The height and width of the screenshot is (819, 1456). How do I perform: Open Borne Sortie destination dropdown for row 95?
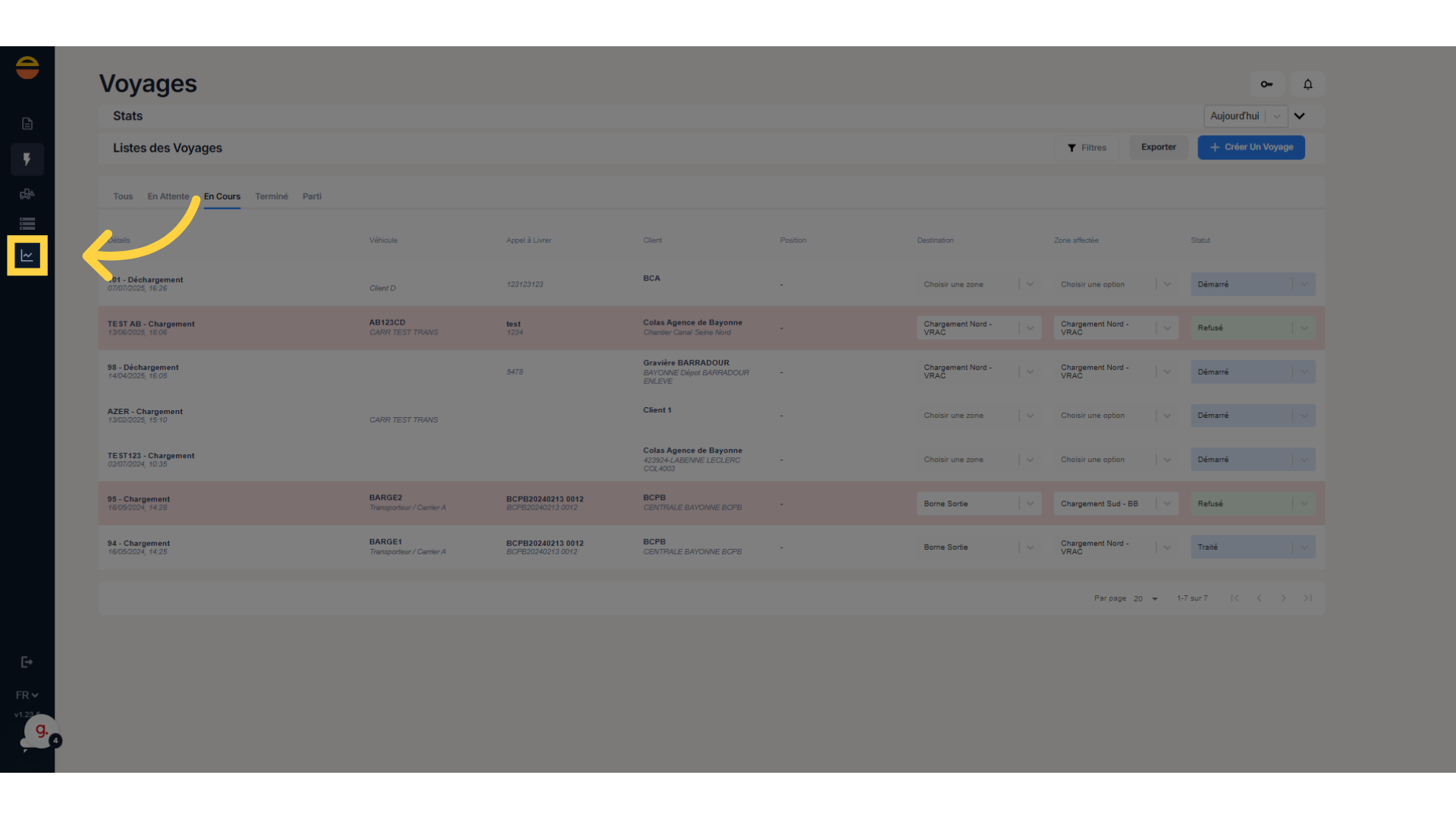point(977,504)
